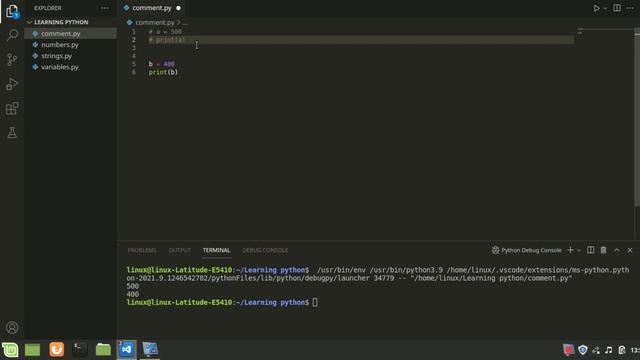Image resolution: width=640 pixels, height=360 pixels.
Task: Create a new terminal with plus icon
Action: pos(570,250)
